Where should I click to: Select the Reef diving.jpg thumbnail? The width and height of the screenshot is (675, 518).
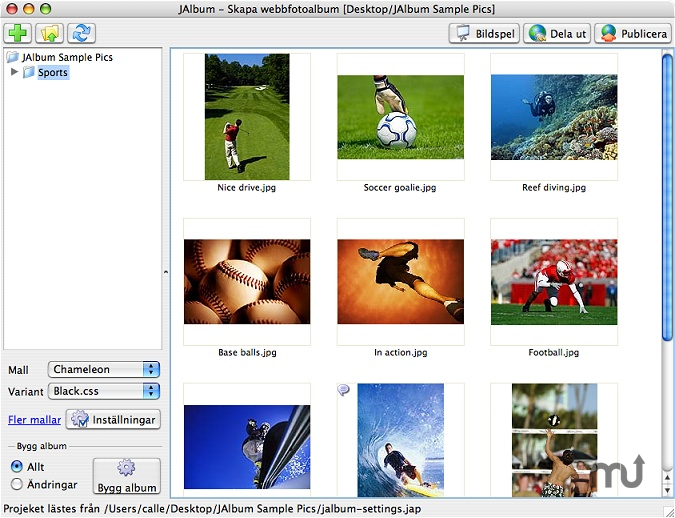tap(554, 117)
